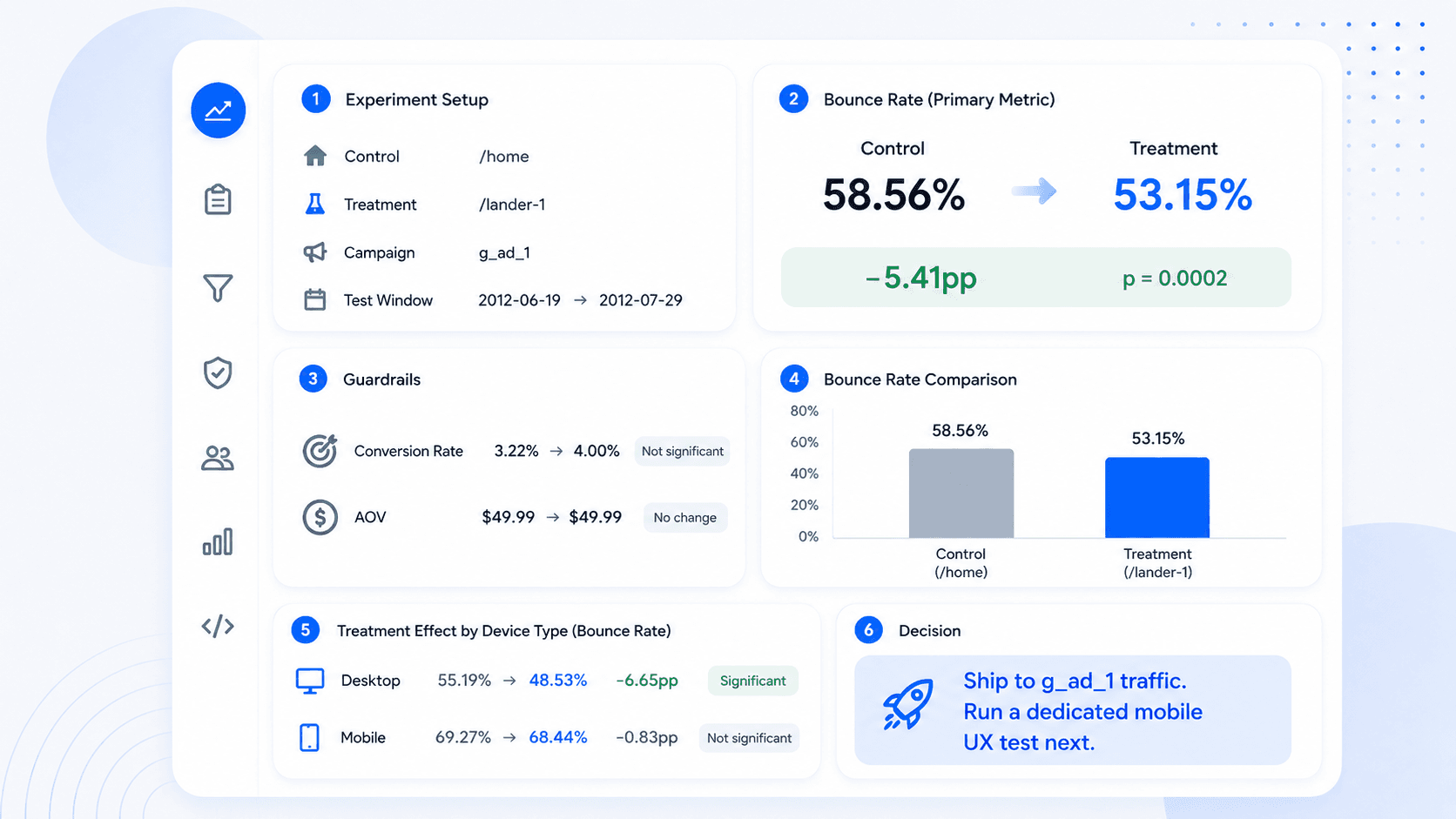Open the funnel filter sidebar icon
This screenshot has width=1456, height=819.
tap(218, 287)
